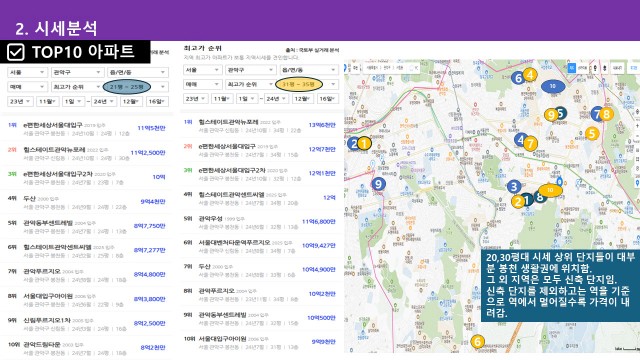This screenshot has width=640, height=360.
Task: Open the 신림푸르지오1차 9위 listing
Action: (x=87, y=324)
